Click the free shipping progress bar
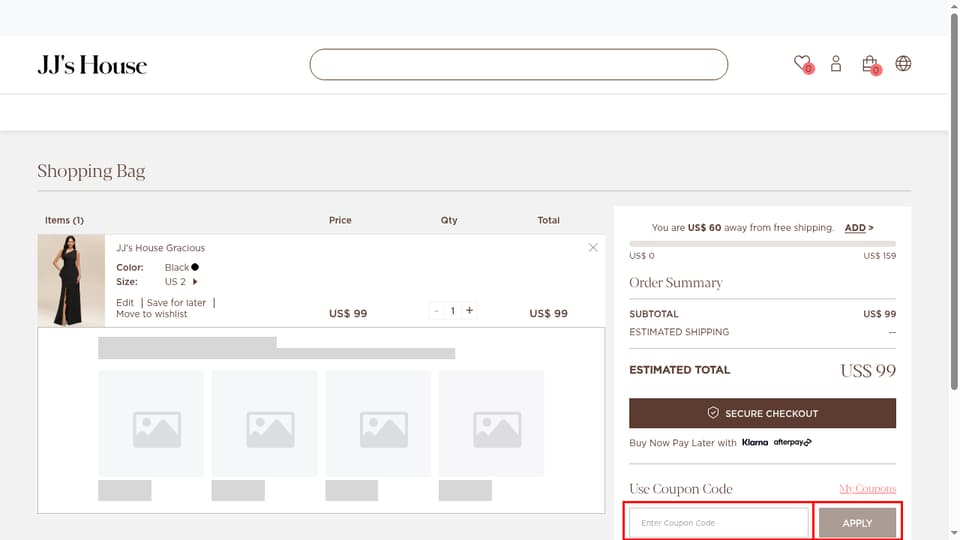 click(762, 244)
